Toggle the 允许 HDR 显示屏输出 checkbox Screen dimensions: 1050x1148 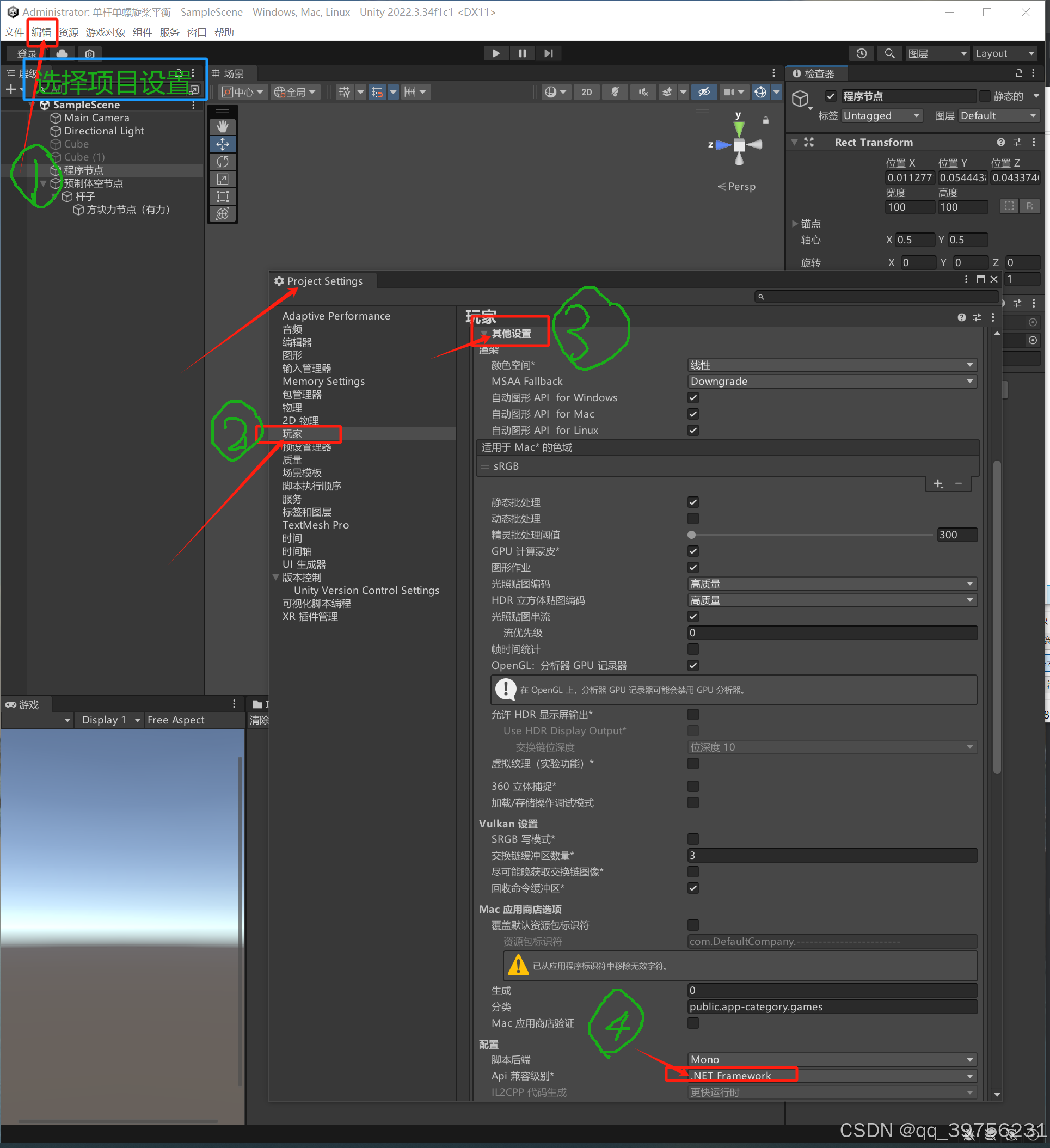tap(693, 714)
